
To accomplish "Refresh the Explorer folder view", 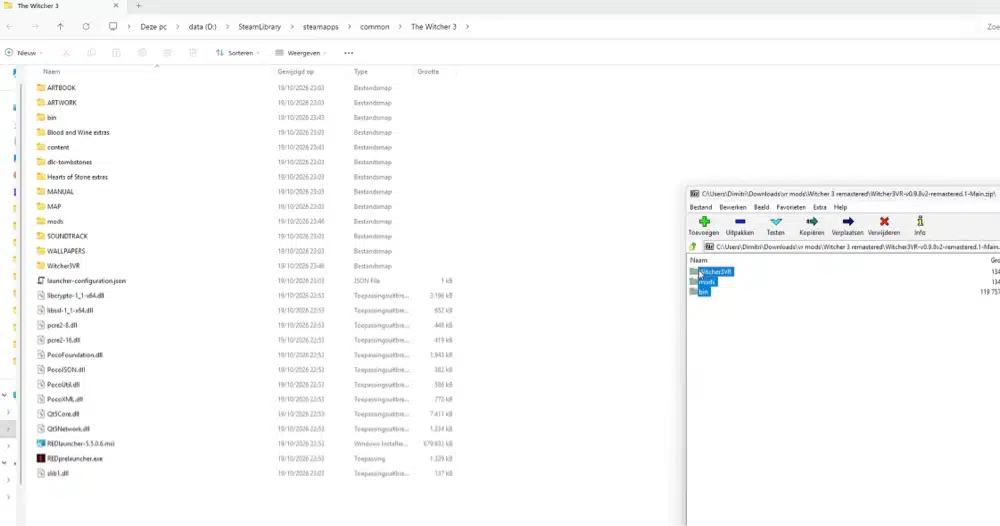I will [86, 27].
